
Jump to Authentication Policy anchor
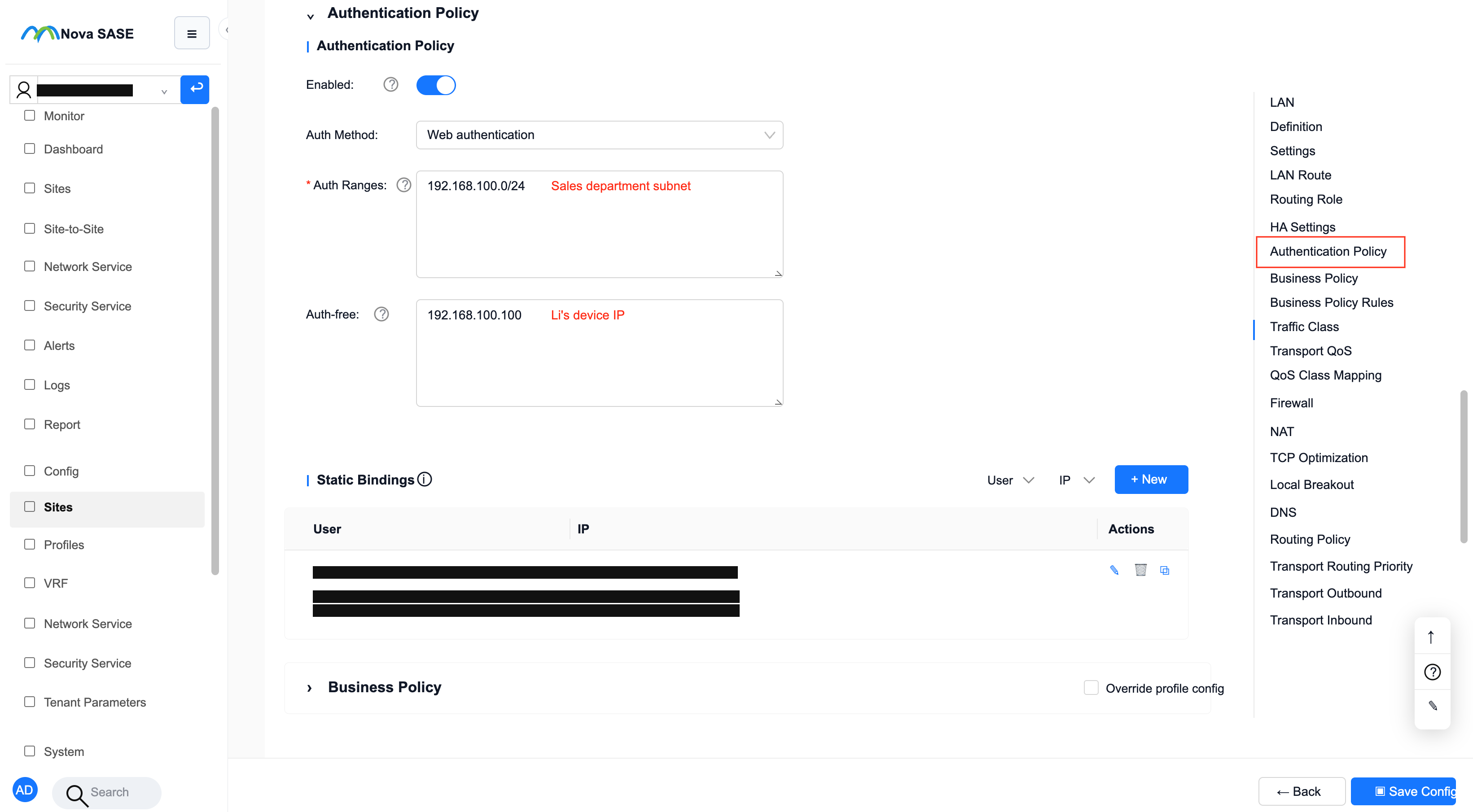tap(1328, 251)
